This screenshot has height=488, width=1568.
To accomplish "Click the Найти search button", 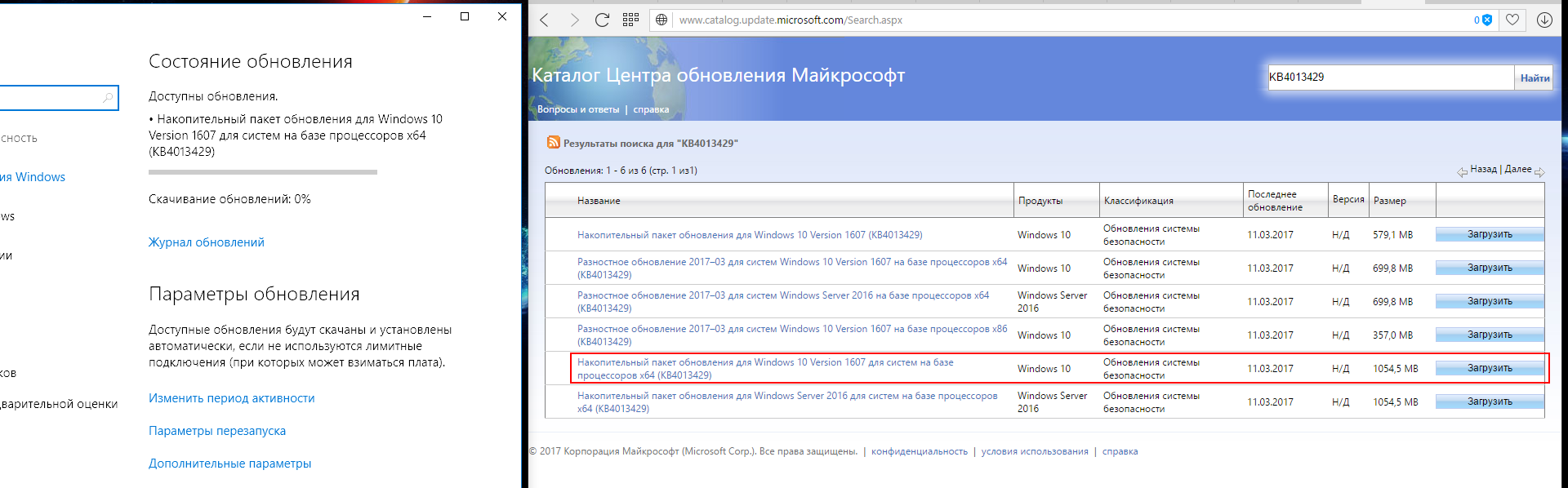I will 1534,78.
